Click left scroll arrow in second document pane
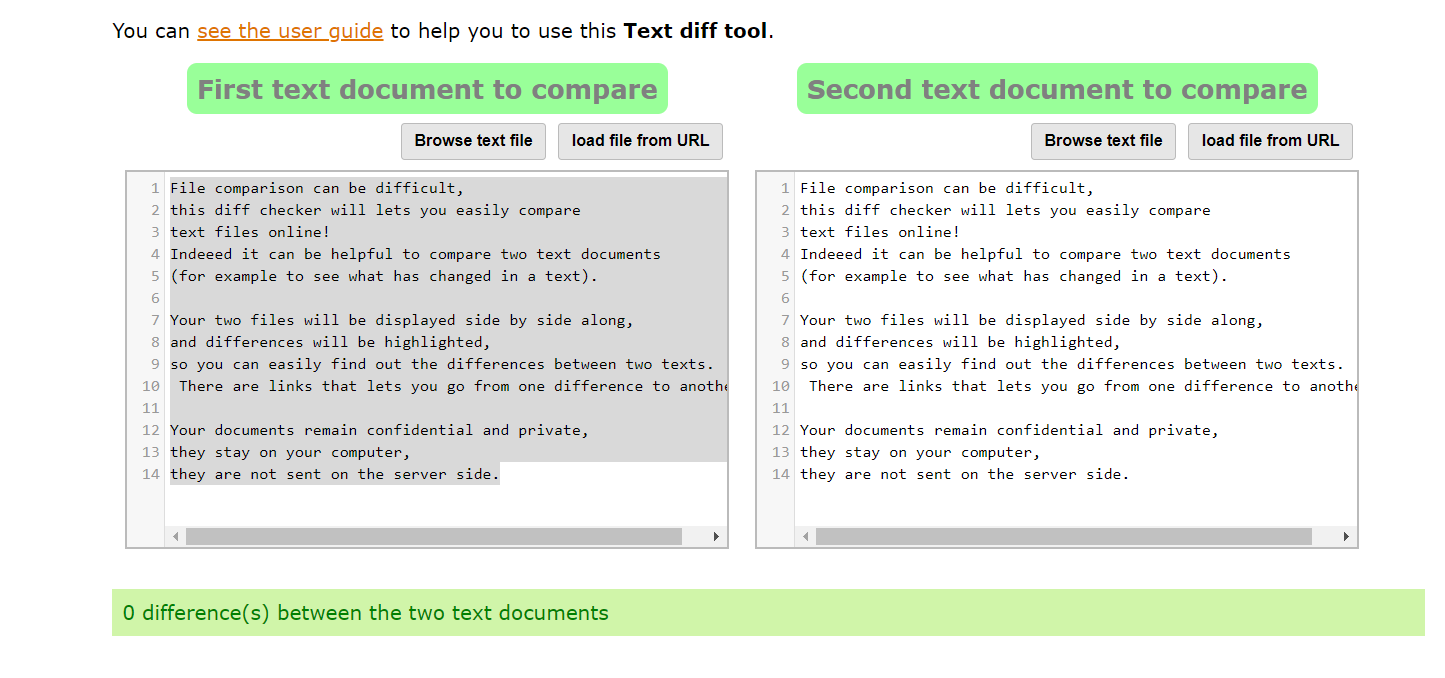Image resolution: width=1445 pixels, height=678 pixels. [x=806, y=537]
